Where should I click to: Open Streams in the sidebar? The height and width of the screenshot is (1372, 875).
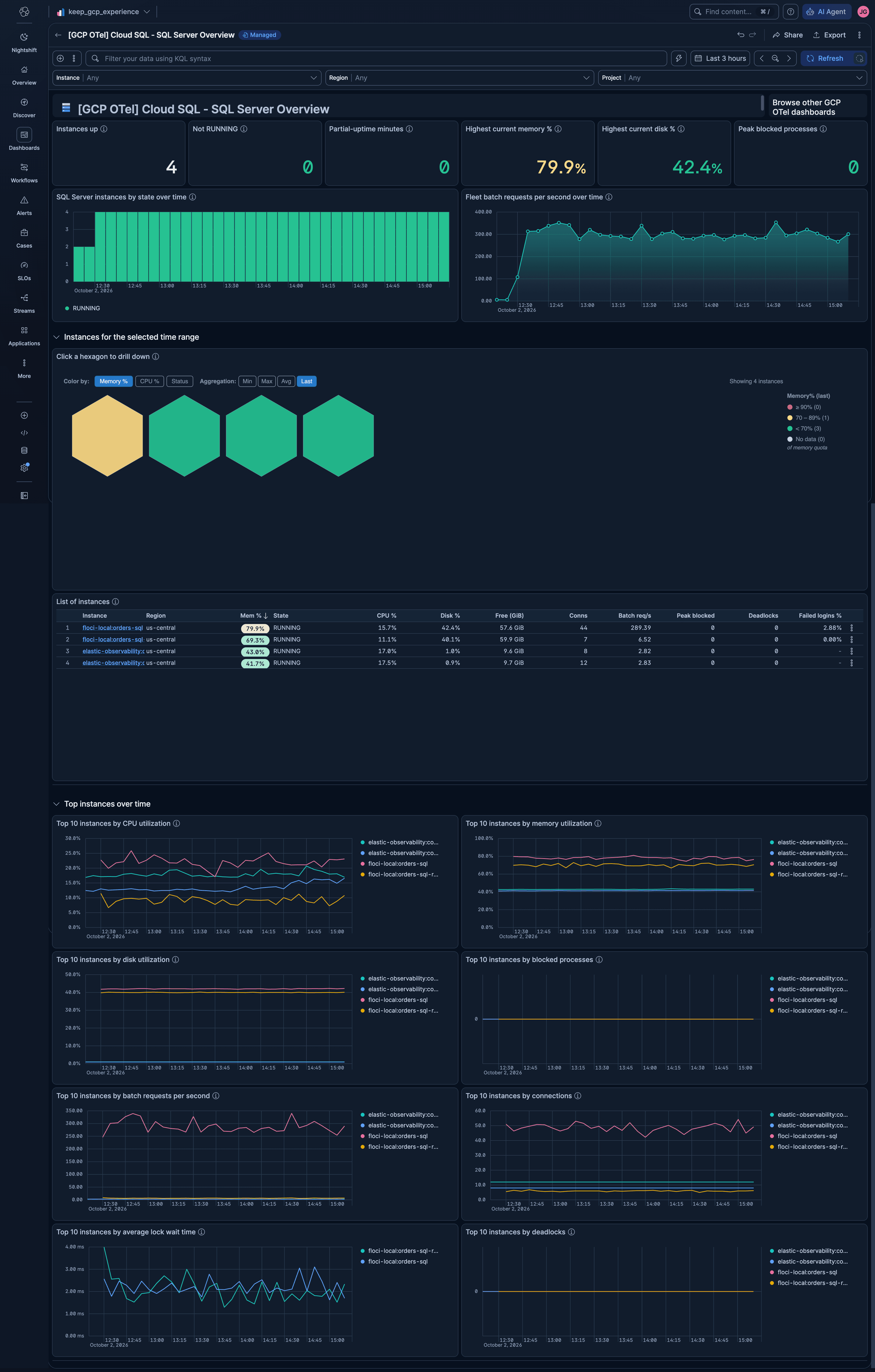(24, 303)
